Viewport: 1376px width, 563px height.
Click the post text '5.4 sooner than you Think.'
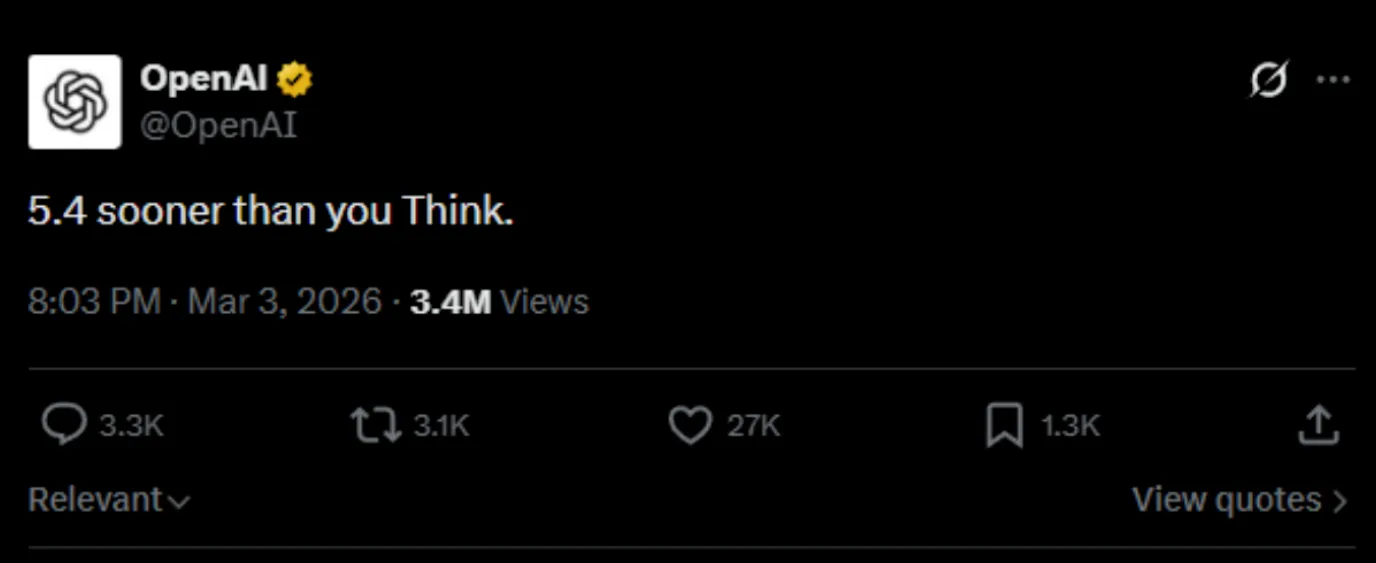coord(270,212)
